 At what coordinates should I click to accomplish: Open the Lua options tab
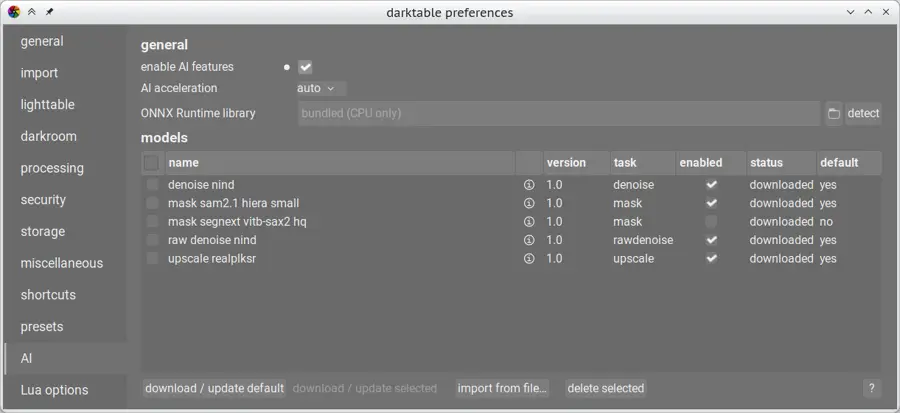pos(65,390)
